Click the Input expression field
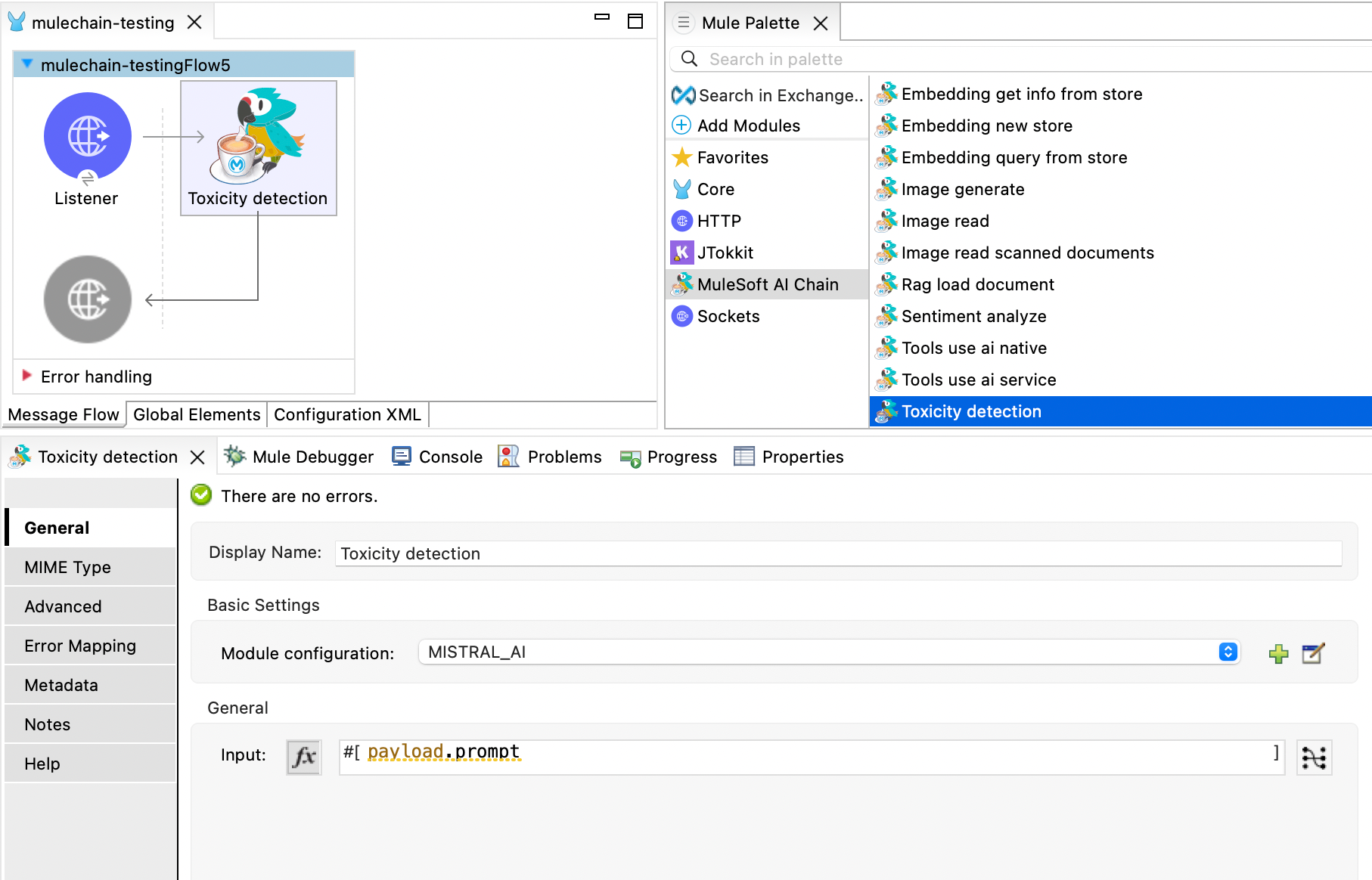The image size is (1372, 880). [x=812, y=757]
